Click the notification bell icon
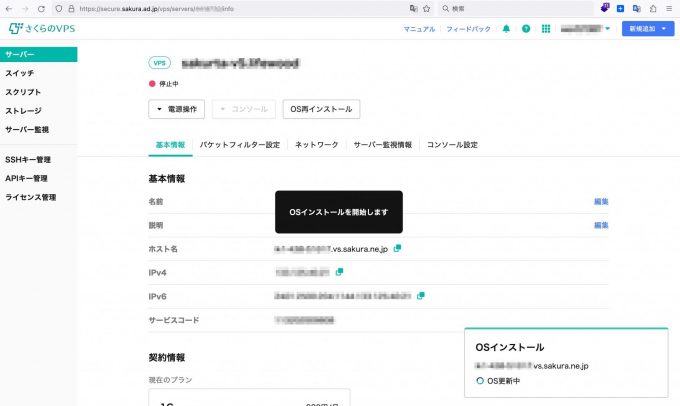 [x=506, y=29]
